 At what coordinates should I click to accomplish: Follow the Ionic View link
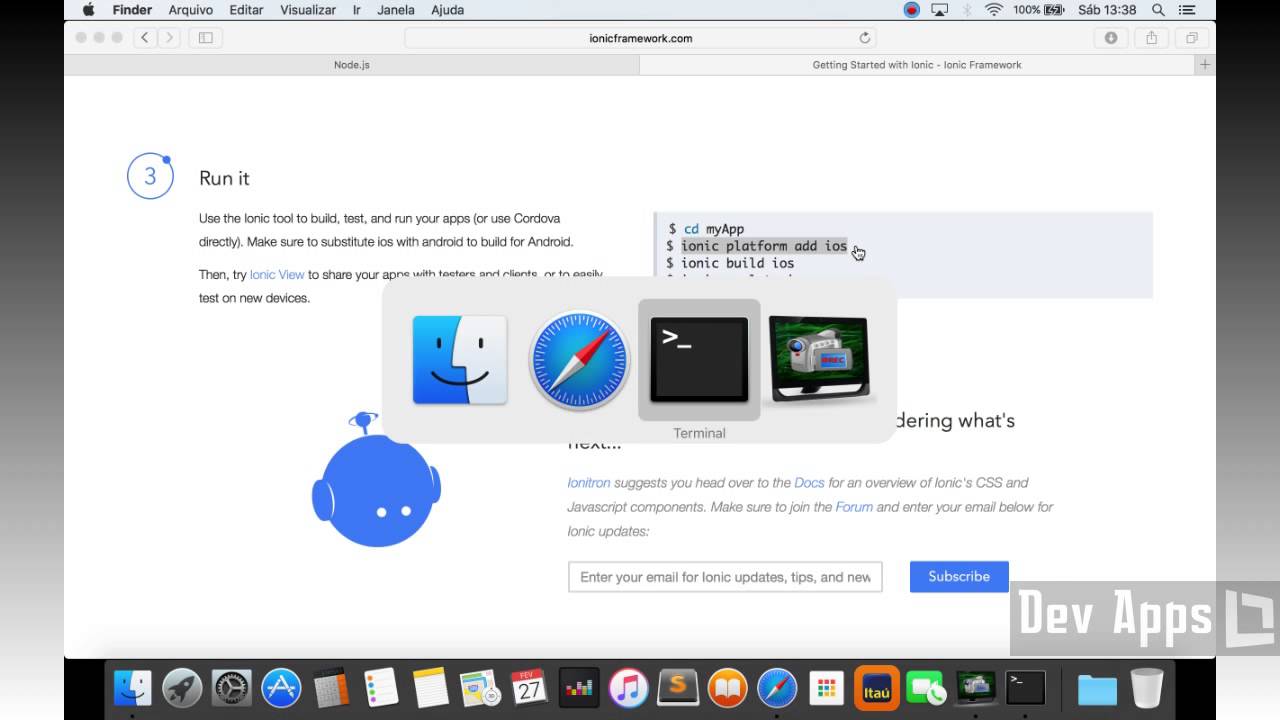[277, 274]
